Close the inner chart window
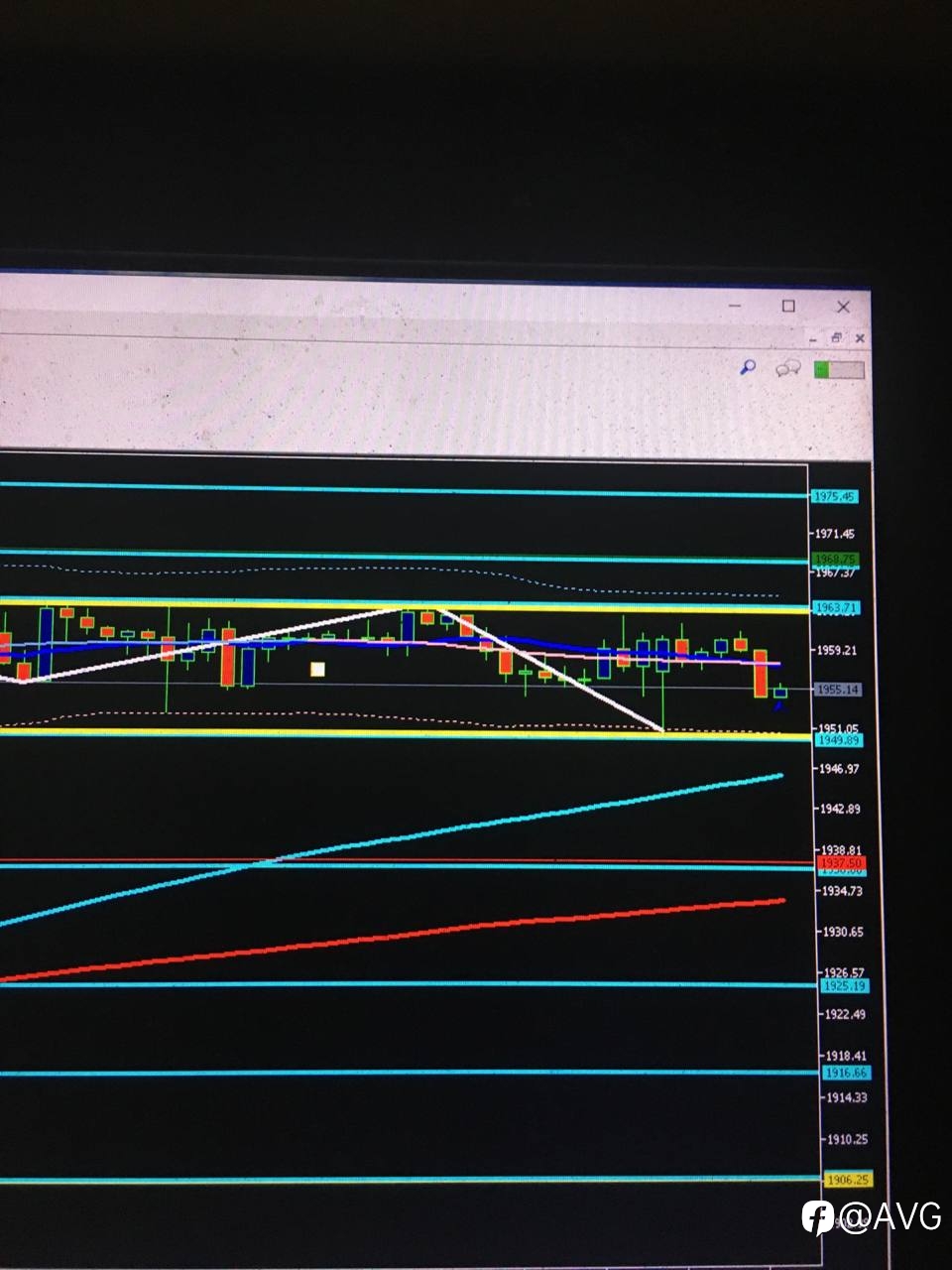Viewport: 952px width, 1270px height. (x=860, y=338)
